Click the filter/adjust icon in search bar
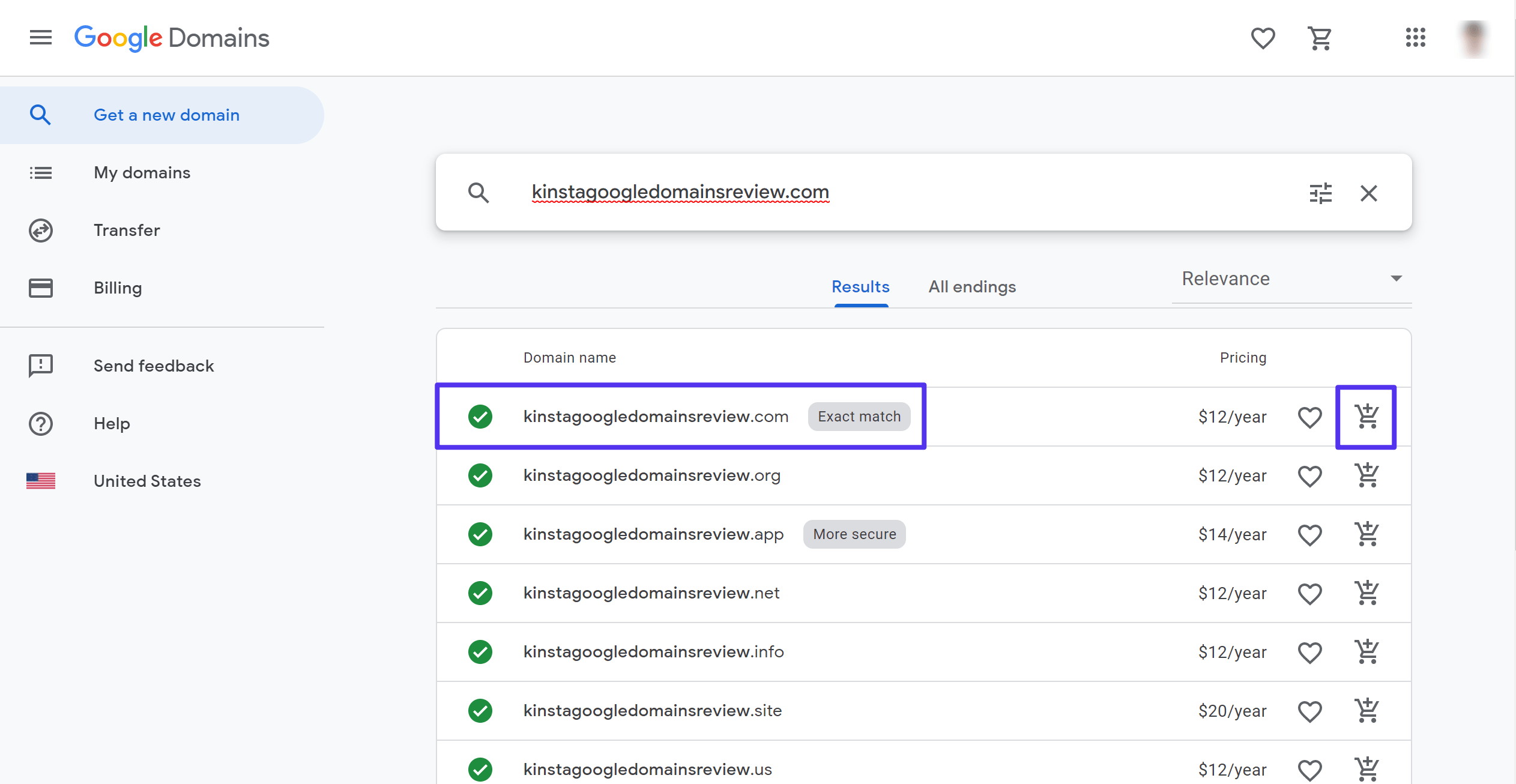This screenshot has width=1516, height=784. pos(1321,192)
